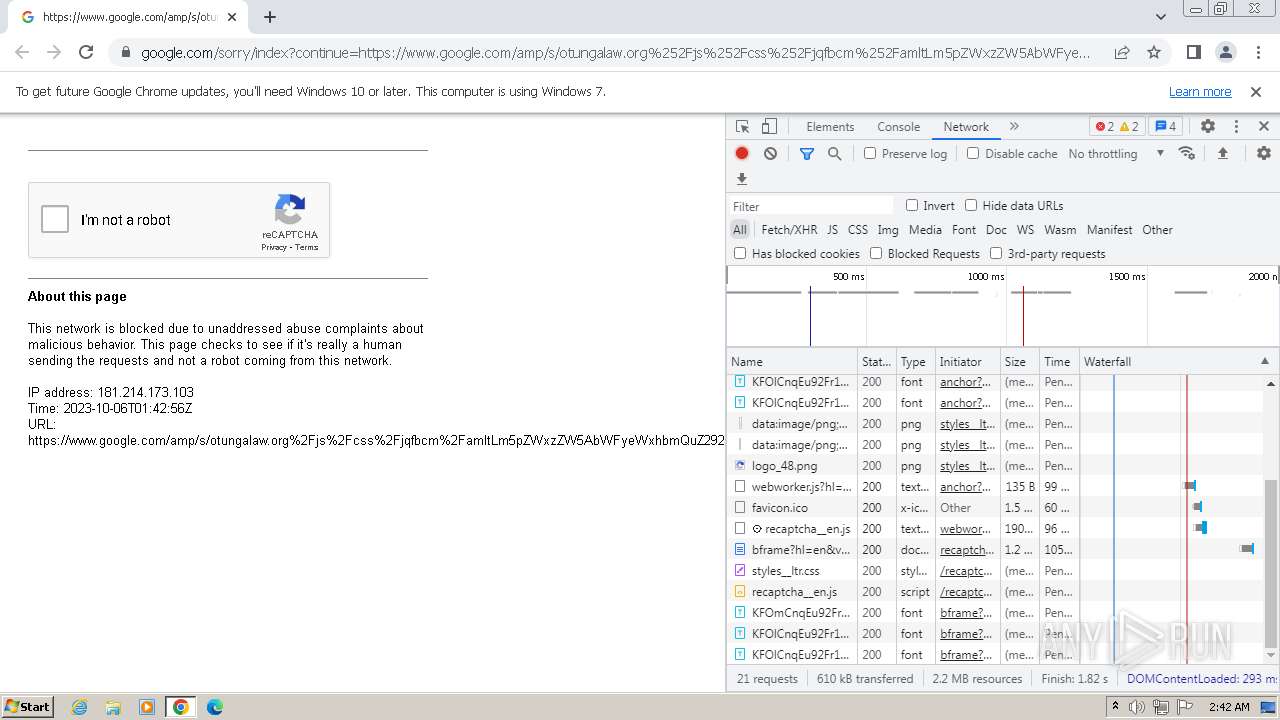
Task: Open the anchor initiator of webworker.js
Action: coord(965,487)
